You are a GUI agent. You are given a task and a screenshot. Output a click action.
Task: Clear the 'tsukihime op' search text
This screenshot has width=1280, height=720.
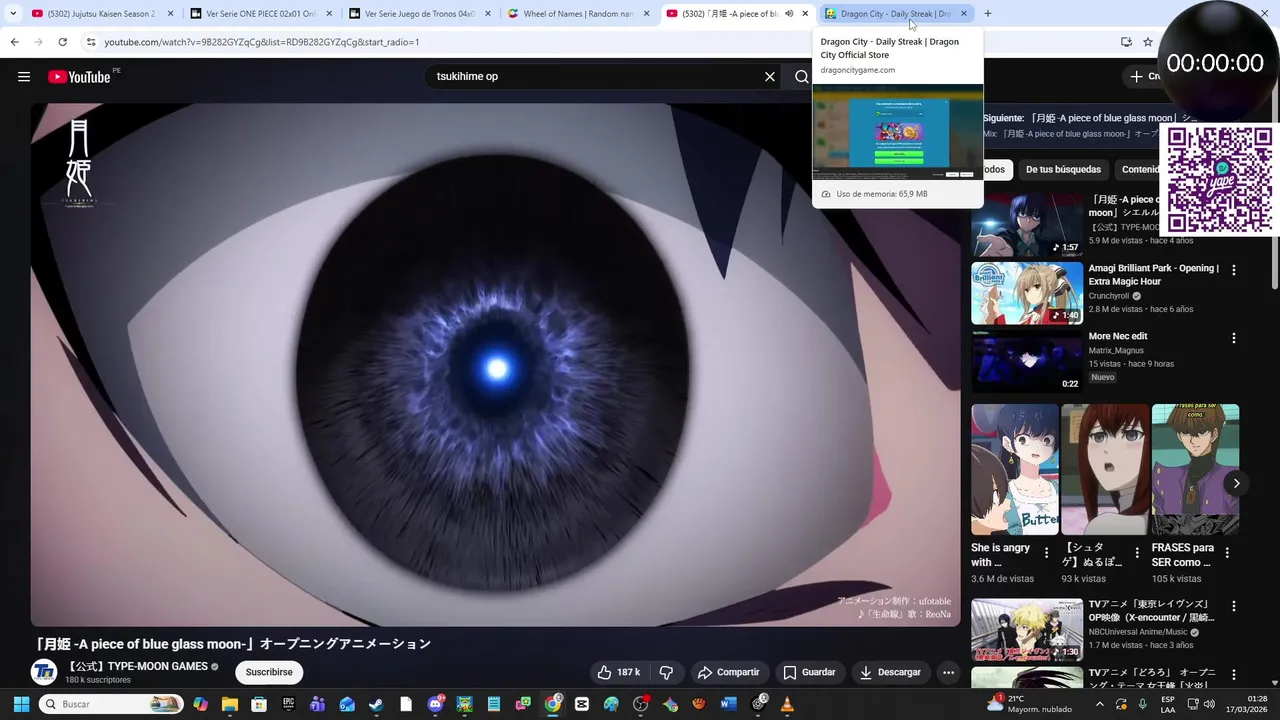(770, 77)
